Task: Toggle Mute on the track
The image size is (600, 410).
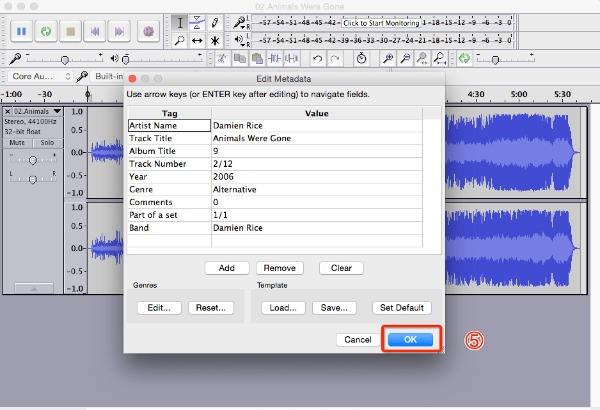Action: [17, 143]
